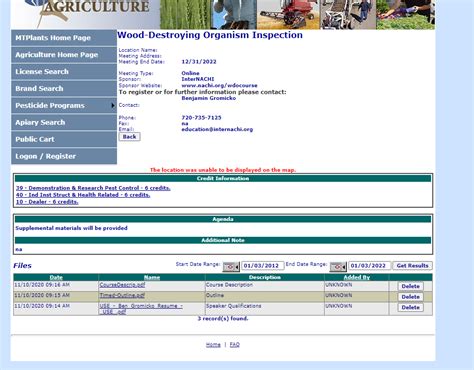Sort files by Added By column header
Viewport: 474px width, 370px height.
[x=356, y=277]
